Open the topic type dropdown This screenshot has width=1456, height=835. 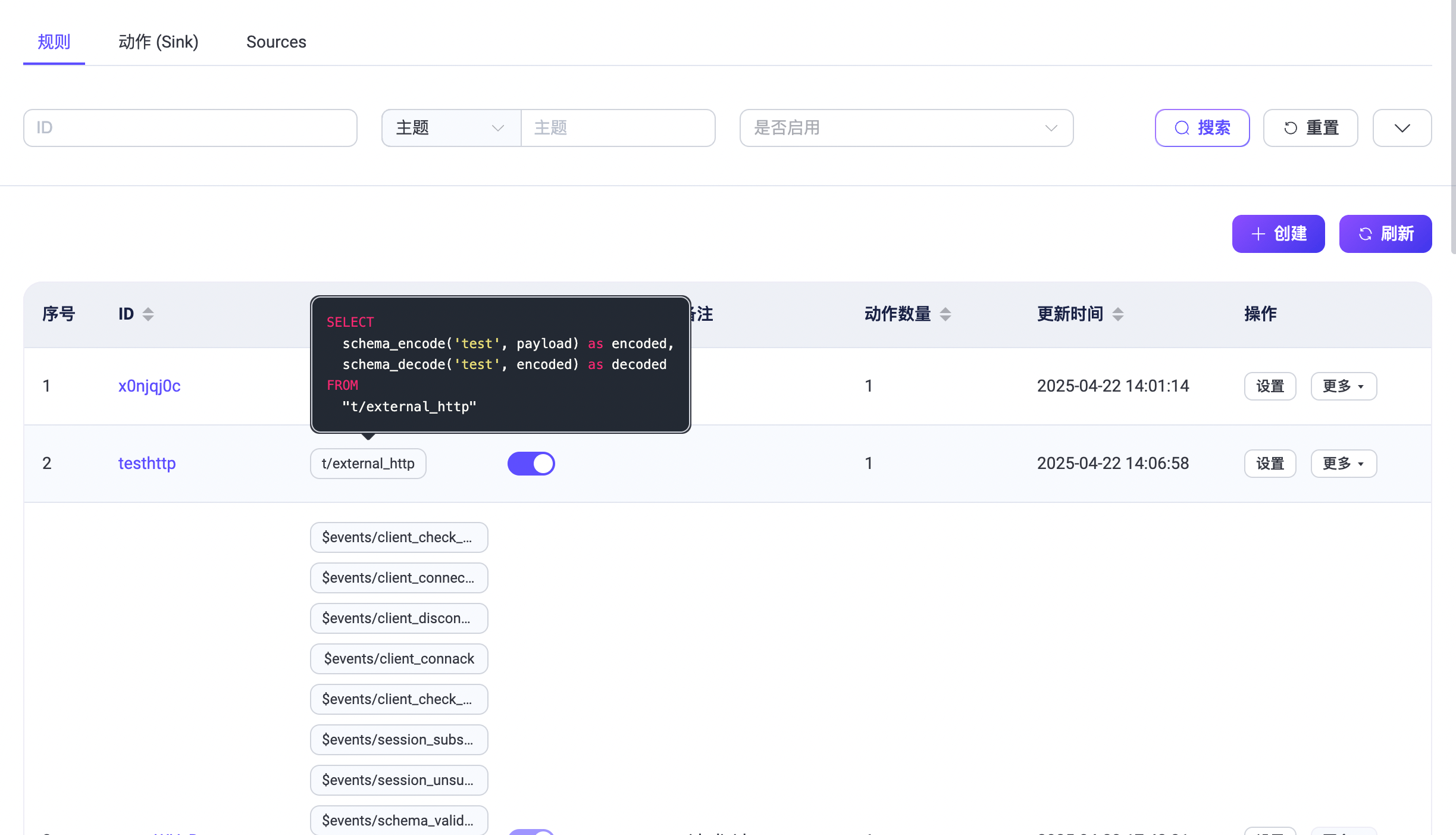pyautogui.click(x=450, y=128)
